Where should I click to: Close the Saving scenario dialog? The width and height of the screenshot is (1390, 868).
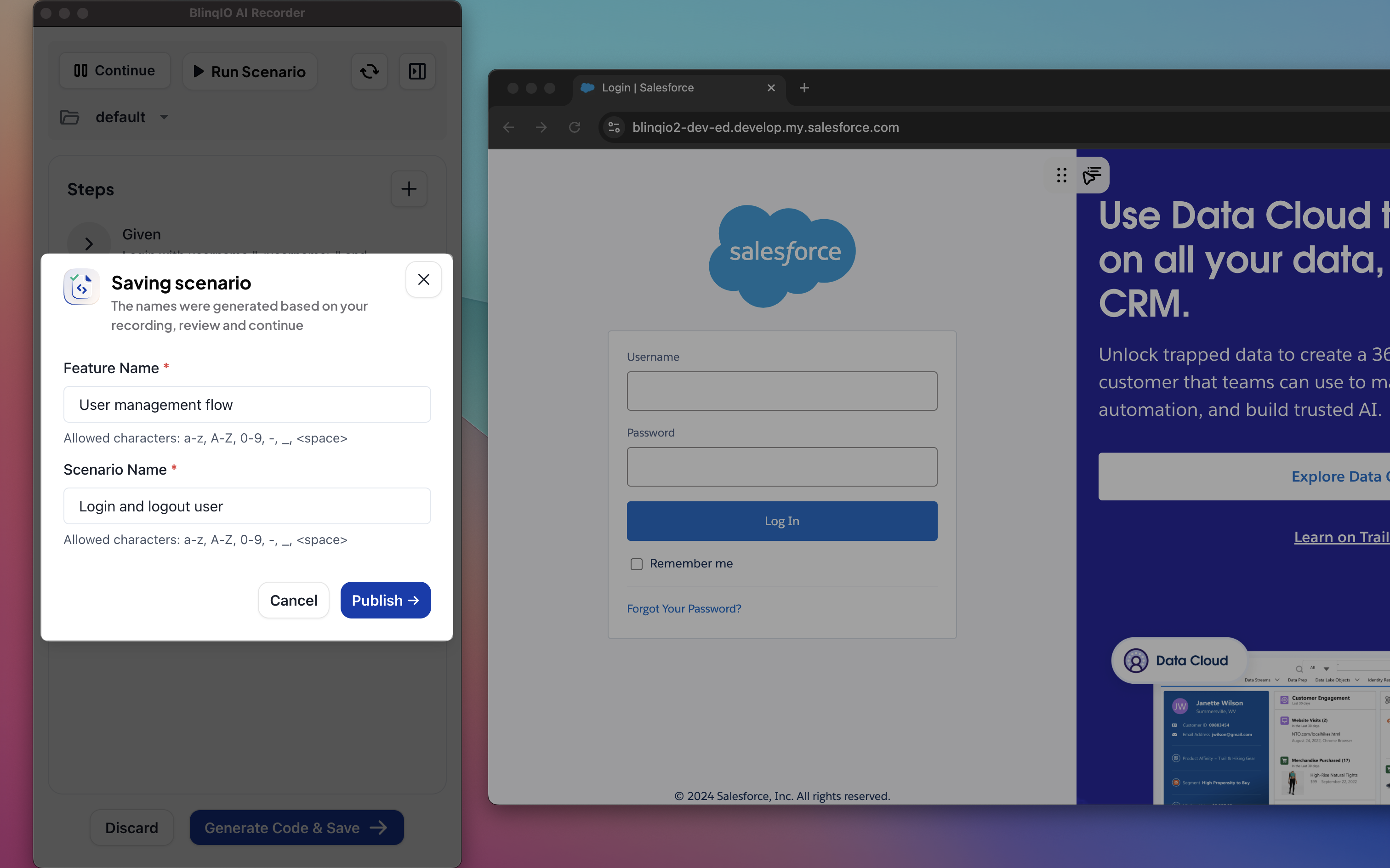pyautogui.click(x=424, y=279)
